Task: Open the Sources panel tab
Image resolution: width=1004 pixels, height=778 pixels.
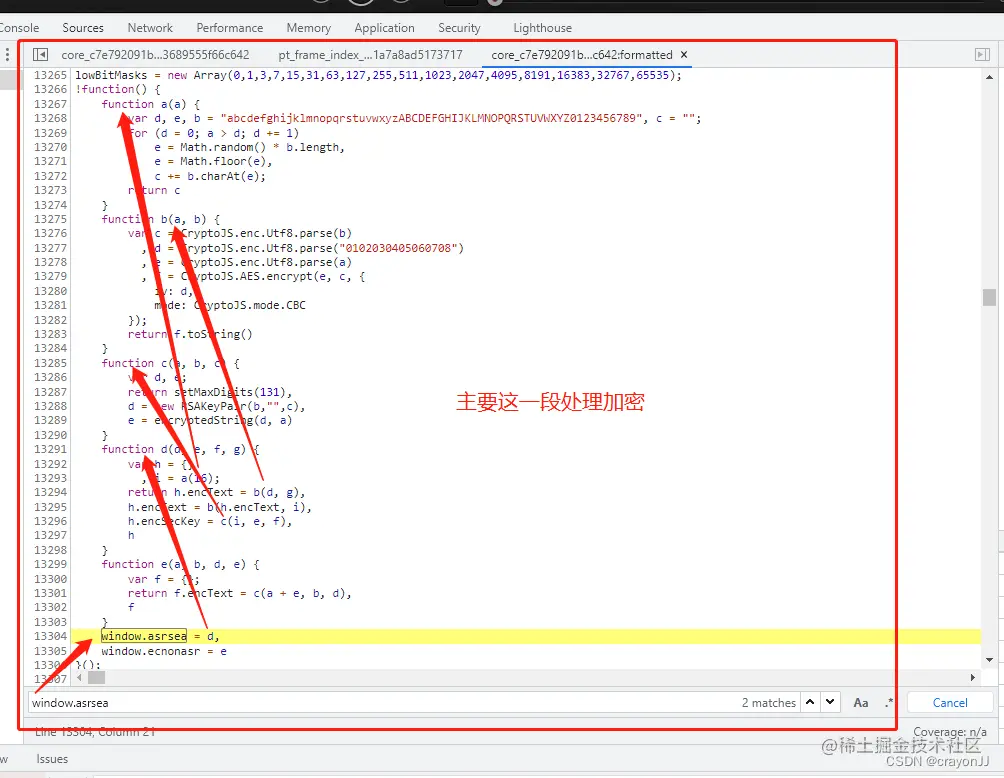Action: (x=83, y=28)
